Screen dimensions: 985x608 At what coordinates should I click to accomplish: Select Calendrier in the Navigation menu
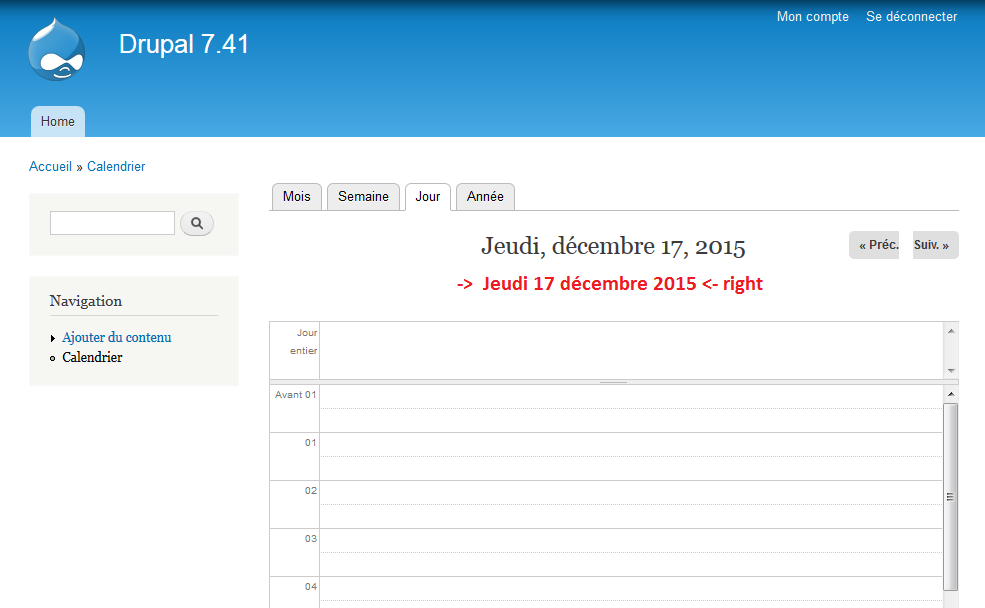coord(92,357)
